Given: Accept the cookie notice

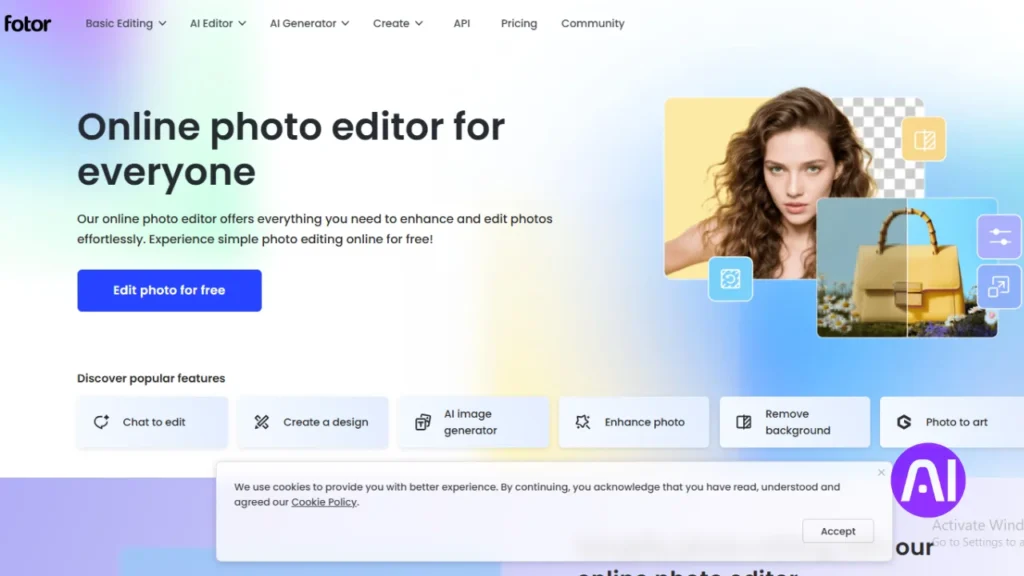Looking at the screenshot, I should [837, 531].
